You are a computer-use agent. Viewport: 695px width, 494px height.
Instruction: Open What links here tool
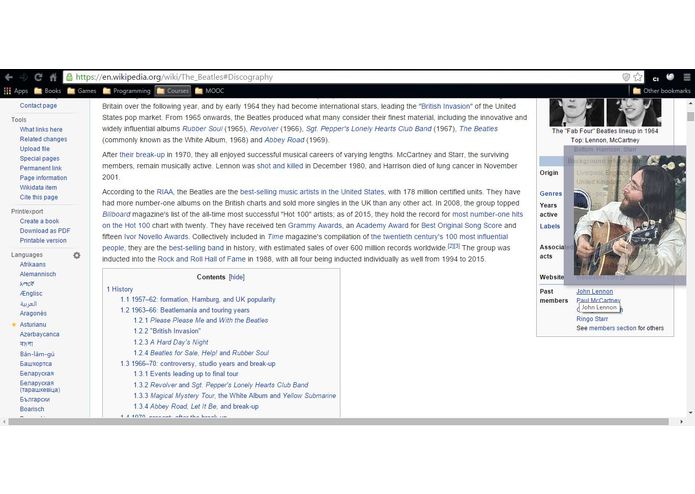(41, 129)
